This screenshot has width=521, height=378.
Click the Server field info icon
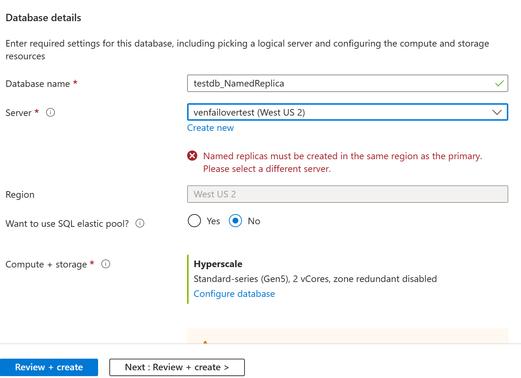50,113
